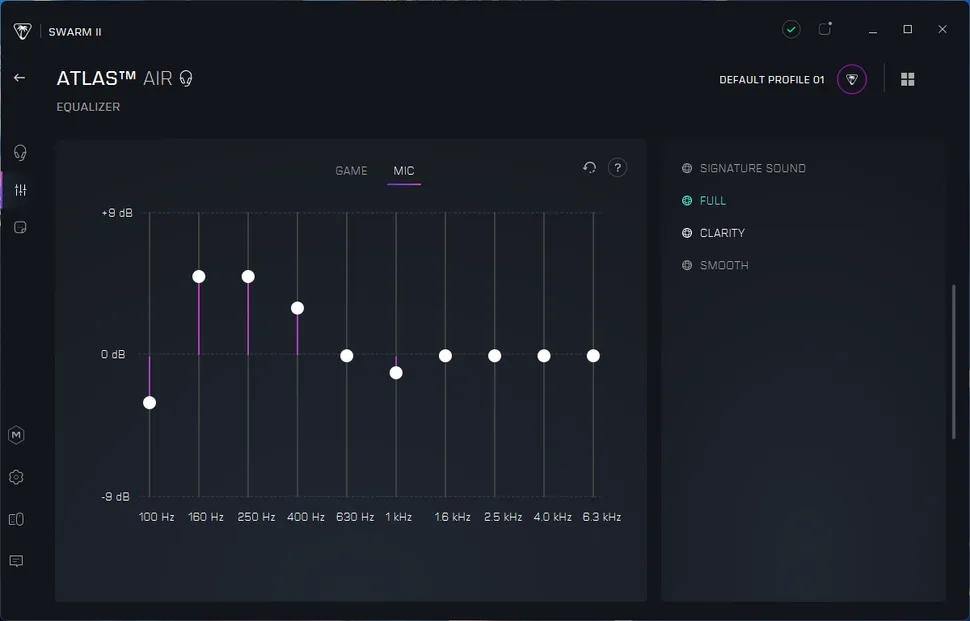Image resolution: width=970 pixels, height=621 pixels.
Task: Click the back arrow icon
Action: (19, 78)
